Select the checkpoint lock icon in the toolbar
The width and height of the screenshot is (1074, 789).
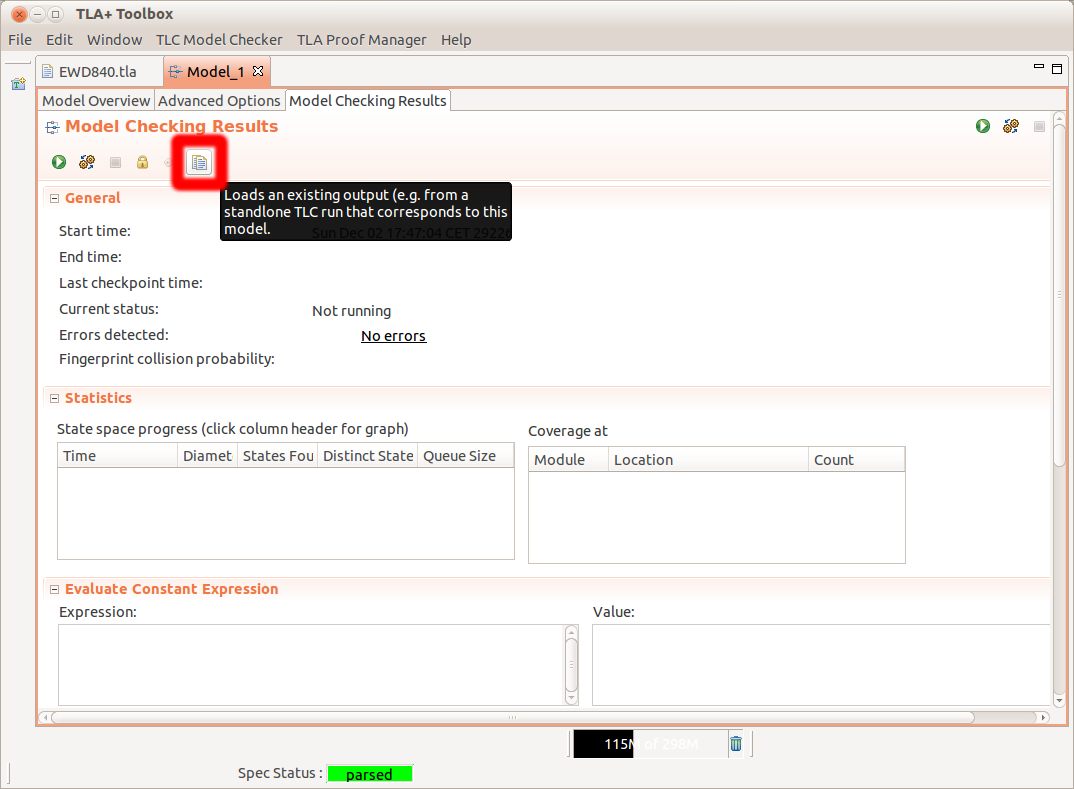coord(142,161)
